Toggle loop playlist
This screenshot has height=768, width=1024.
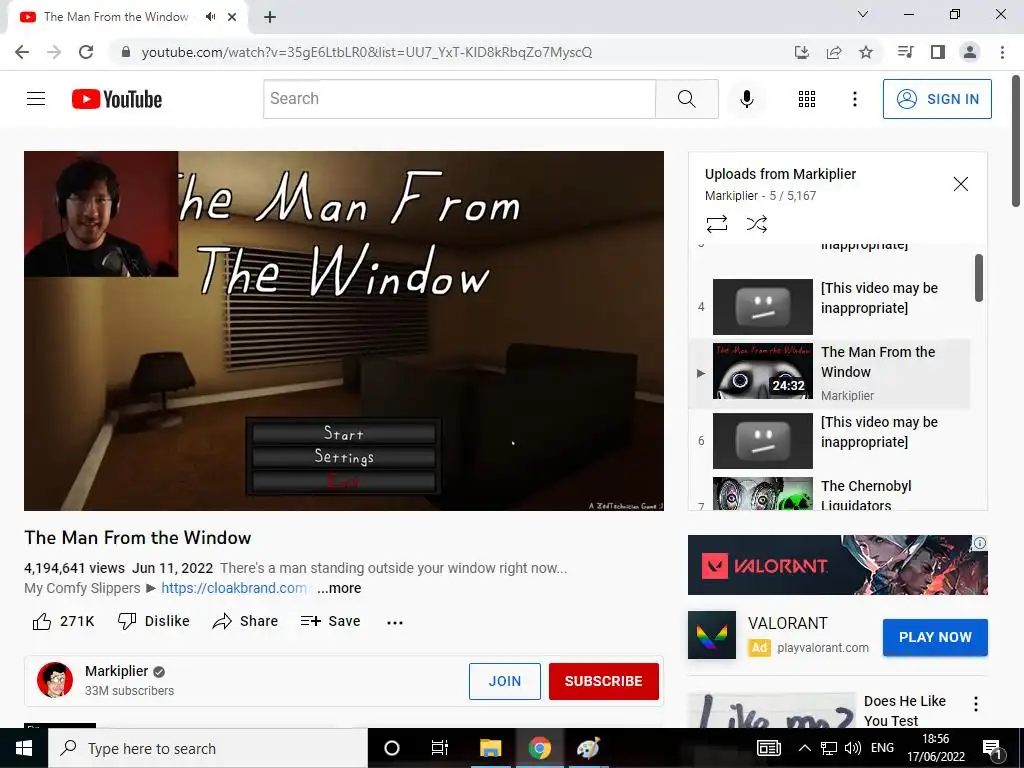[x=716, y=224]
